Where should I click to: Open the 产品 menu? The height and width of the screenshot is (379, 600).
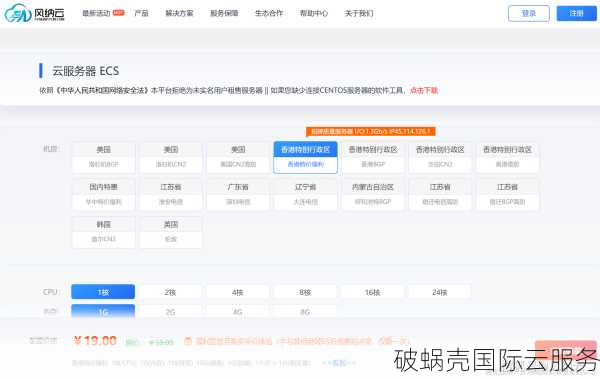tap(141, 13)
